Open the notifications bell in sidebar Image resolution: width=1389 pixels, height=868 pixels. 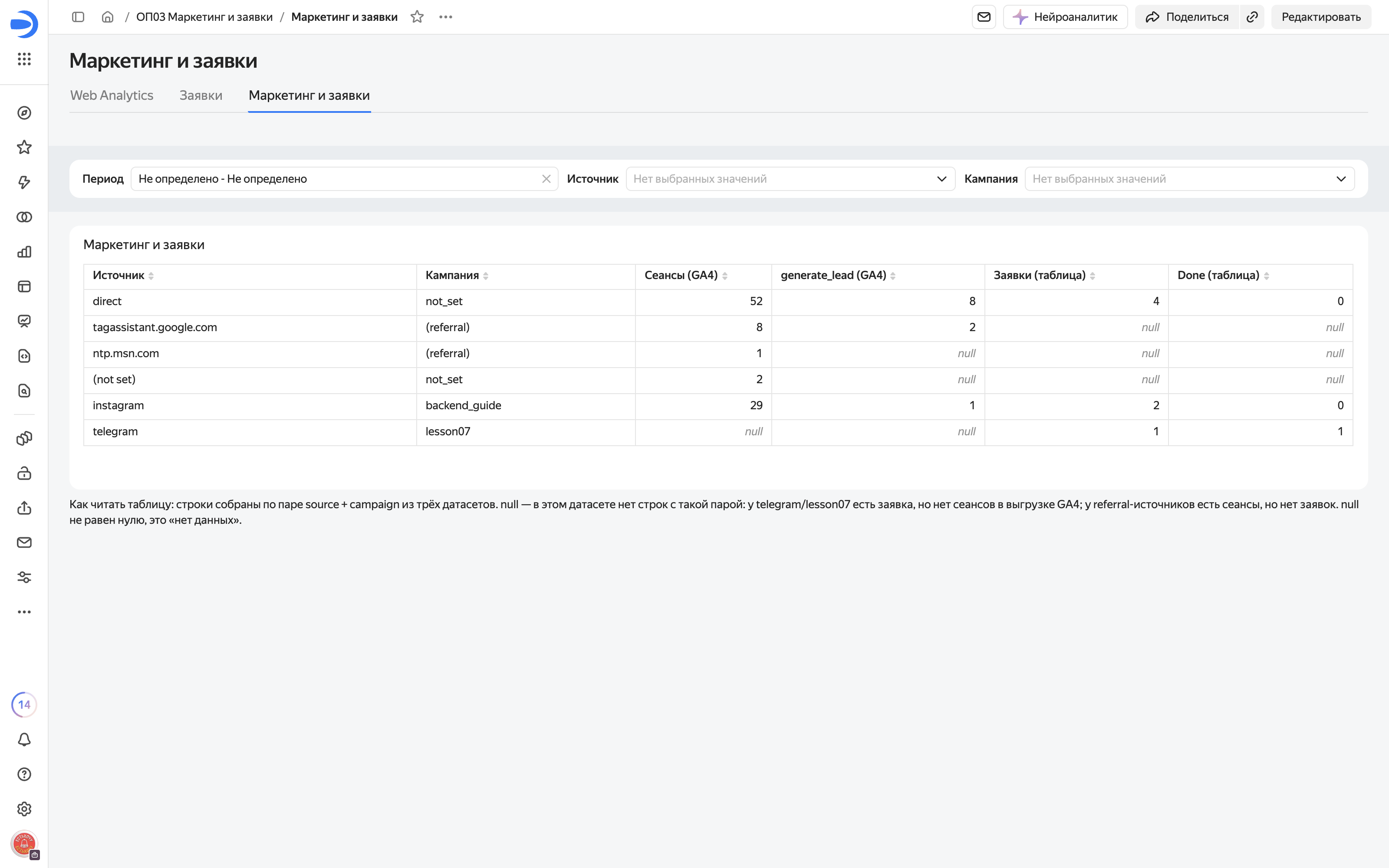[24, 740]
